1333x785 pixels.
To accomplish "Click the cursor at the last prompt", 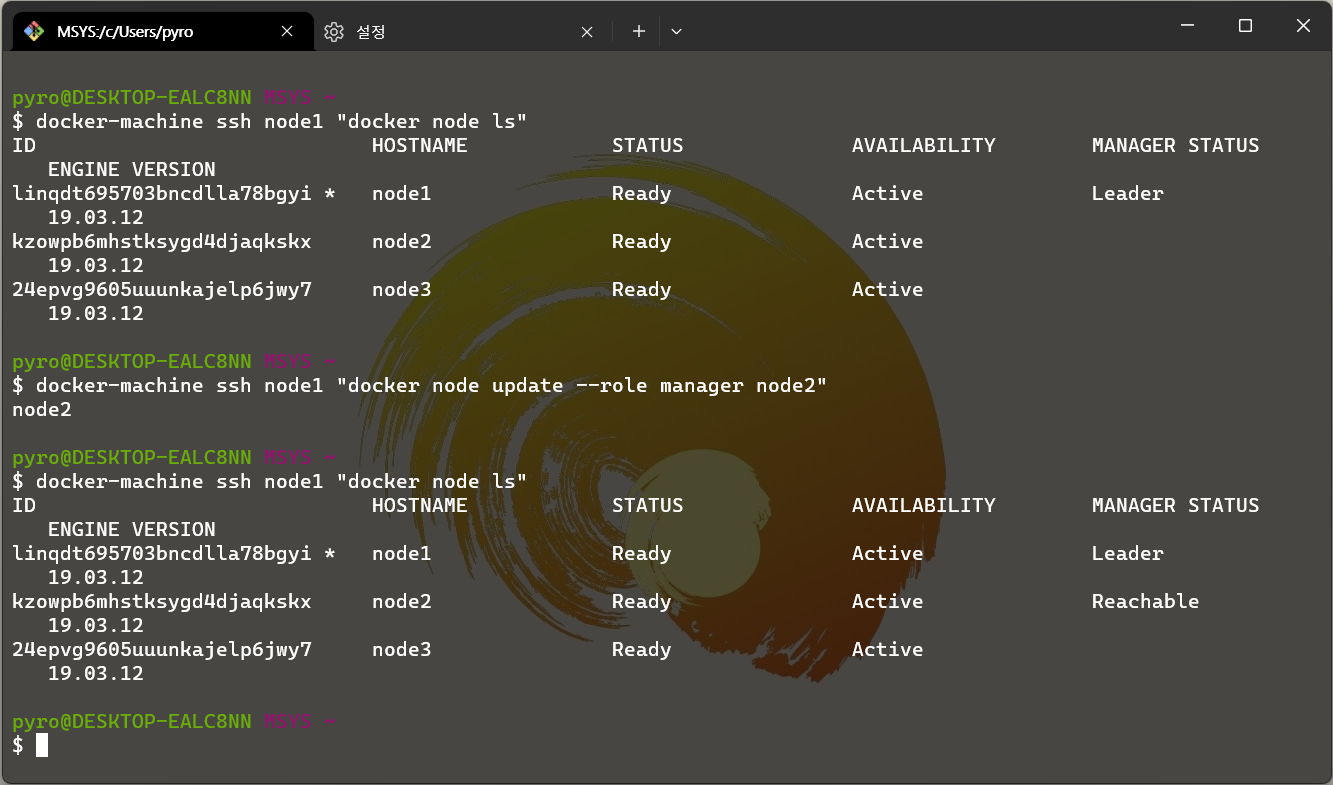I will pyautogui.click(x=42, y=745).
